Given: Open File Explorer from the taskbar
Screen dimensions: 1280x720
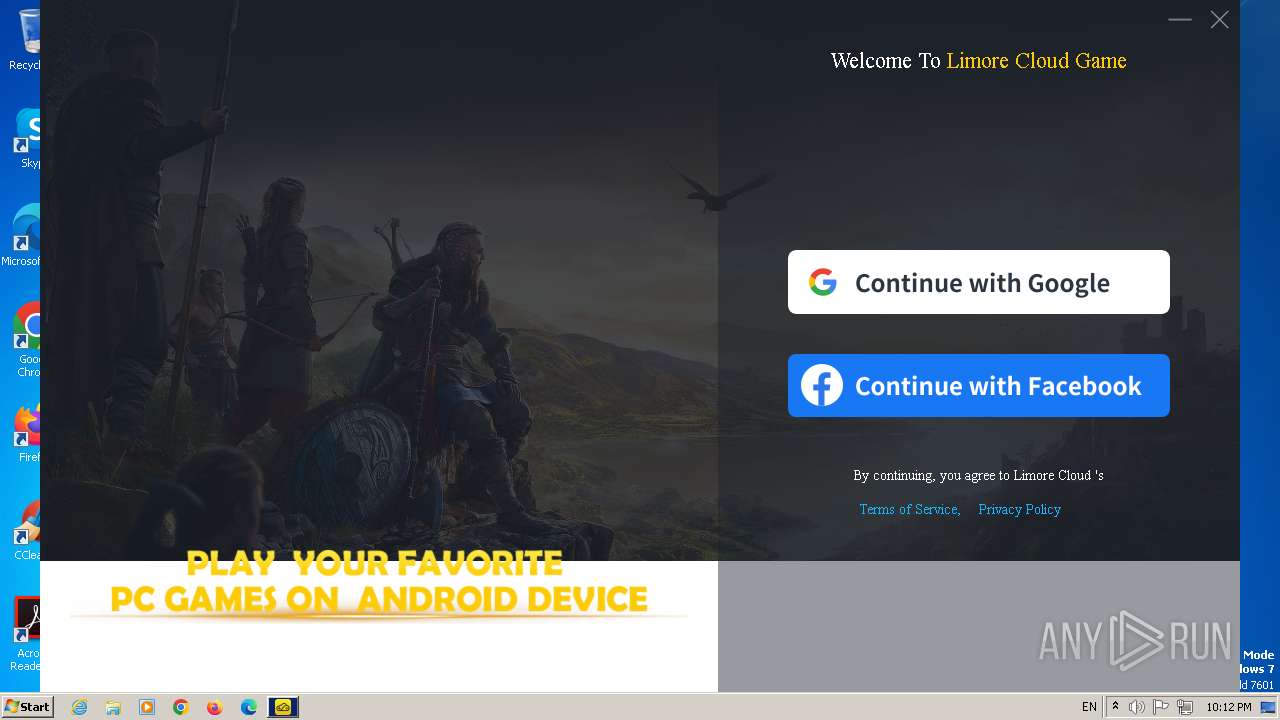Looking at the screenshot, I should click(113, 707).
